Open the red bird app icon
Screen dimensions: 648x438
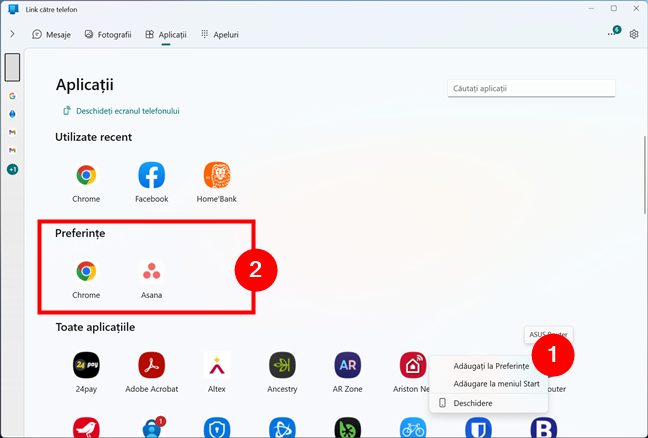(x=86, y=428)
